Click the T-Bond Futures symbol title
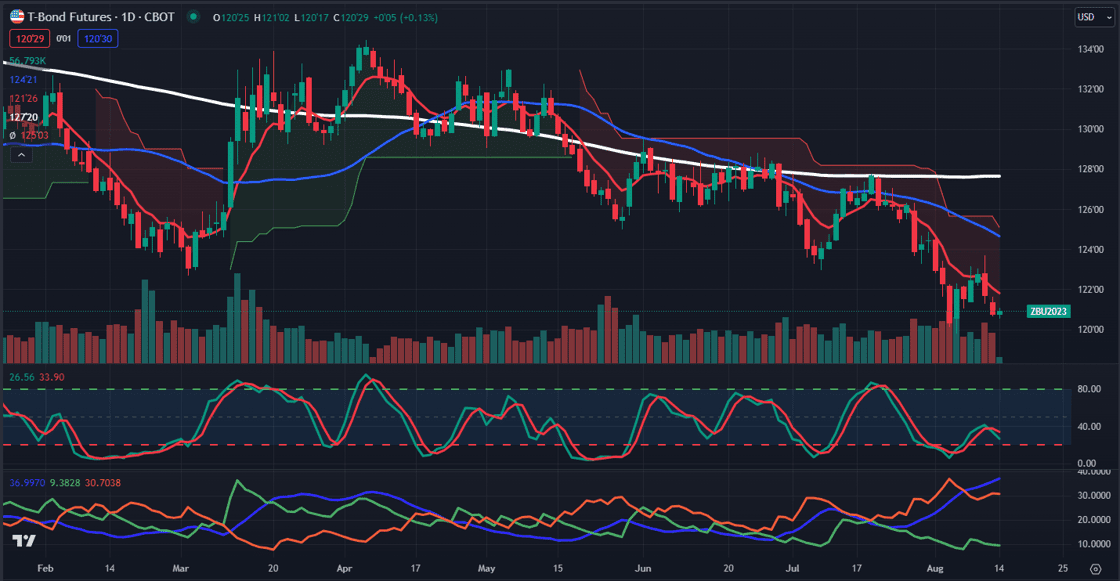1120x581 pixels. pos(101,16)
